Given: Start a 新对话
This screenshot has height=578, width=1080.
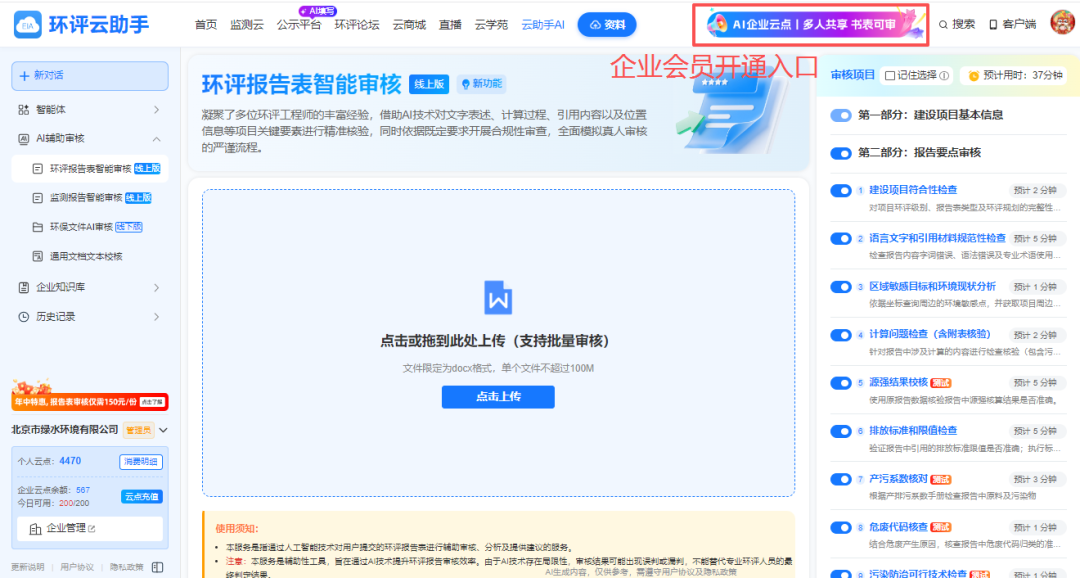Looking at the screenshot, I should click(x=90, y=76).
